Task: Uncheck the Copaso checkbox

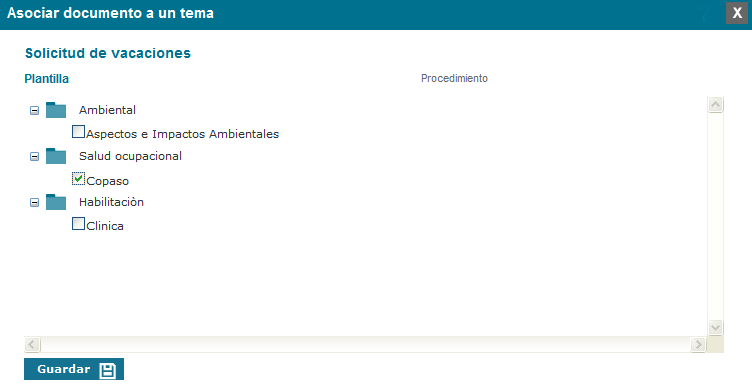Action: (x=78, y=178)
